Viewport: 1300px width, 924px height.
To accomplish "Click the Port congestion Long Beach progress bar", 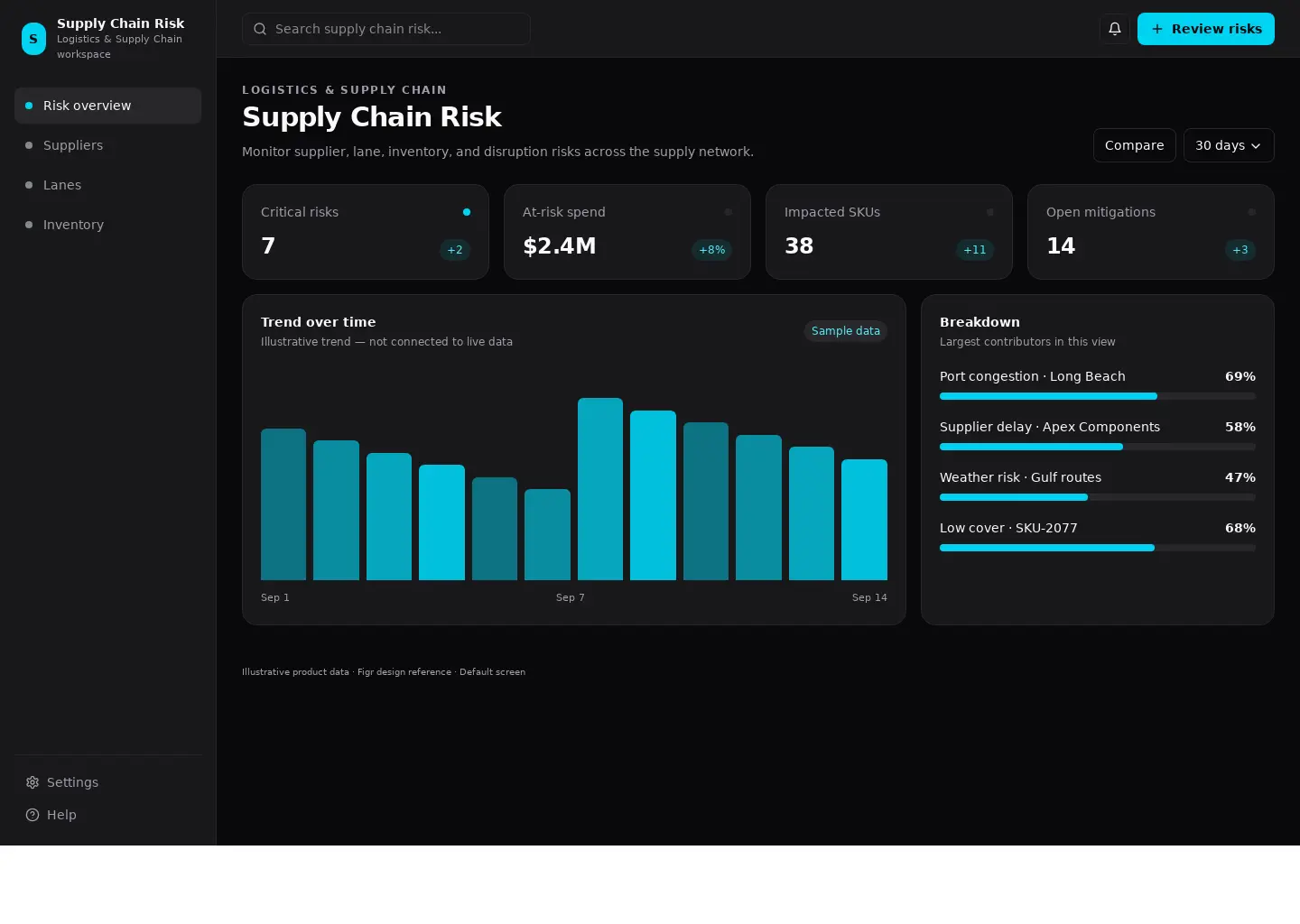I will click(1098, 396).
